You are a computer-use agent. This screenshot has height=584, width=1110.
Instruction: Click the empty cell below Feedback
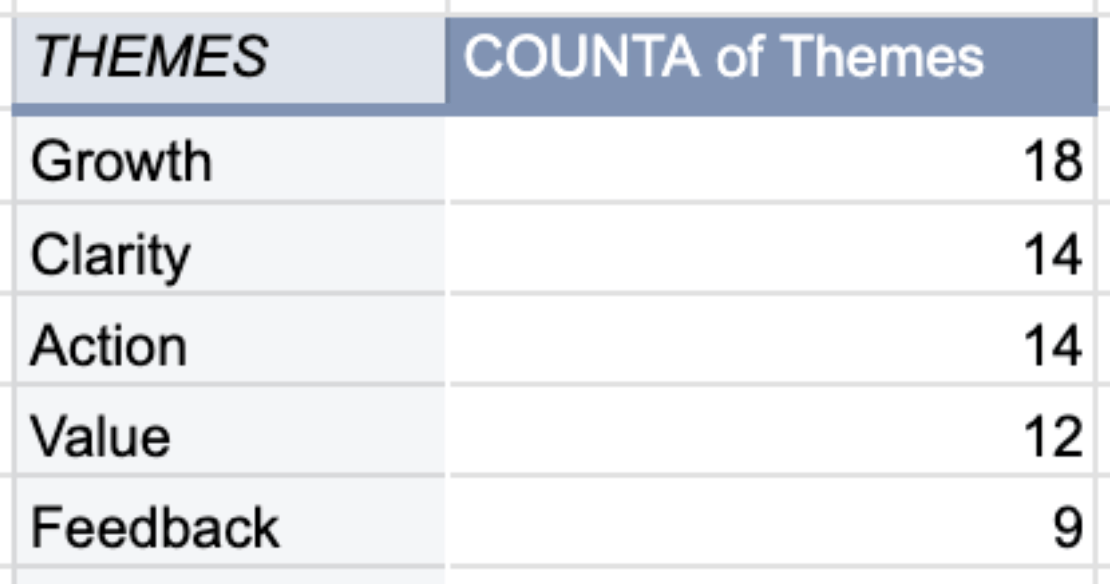point(229,576)
